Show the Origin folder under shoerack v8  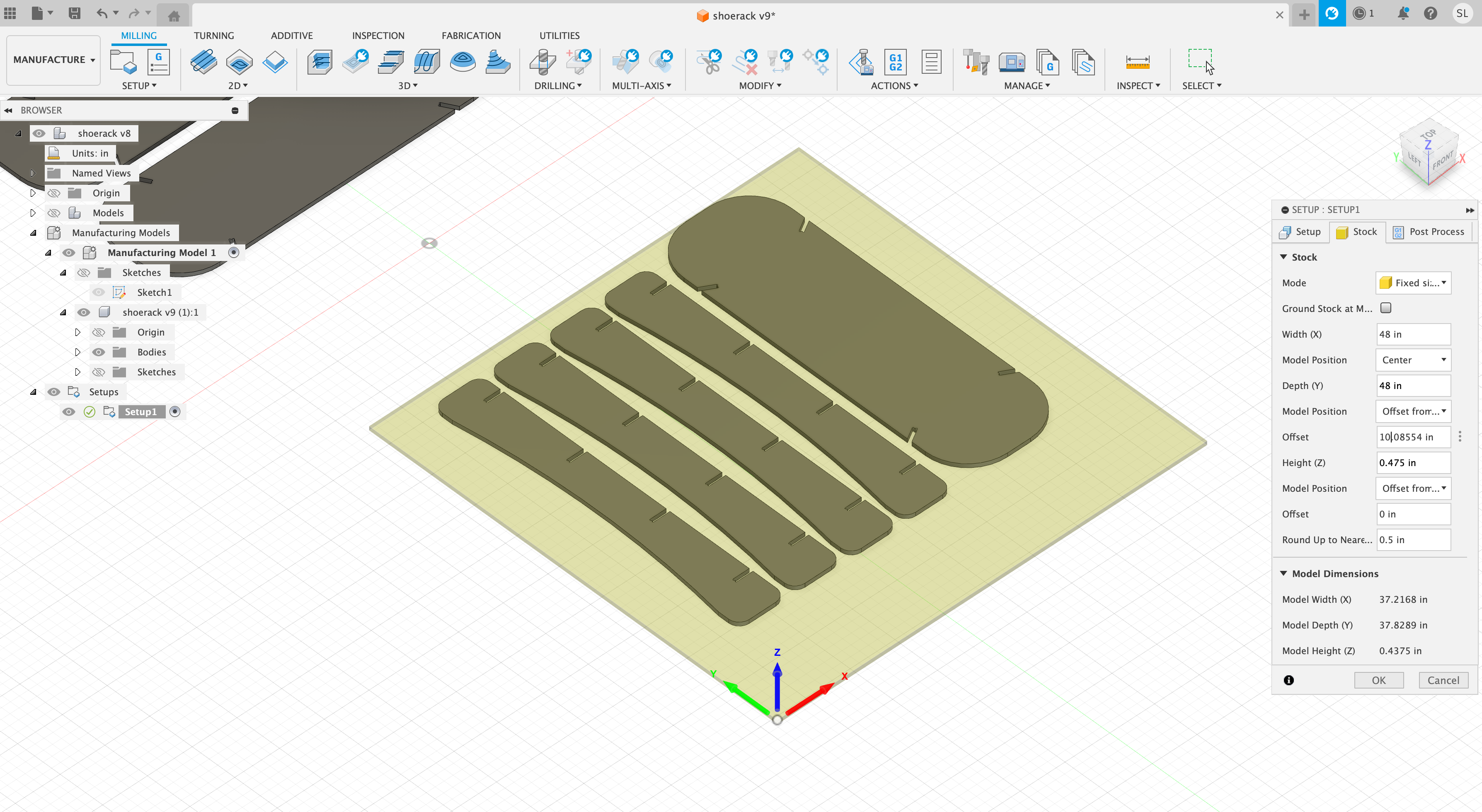point(53,193)
